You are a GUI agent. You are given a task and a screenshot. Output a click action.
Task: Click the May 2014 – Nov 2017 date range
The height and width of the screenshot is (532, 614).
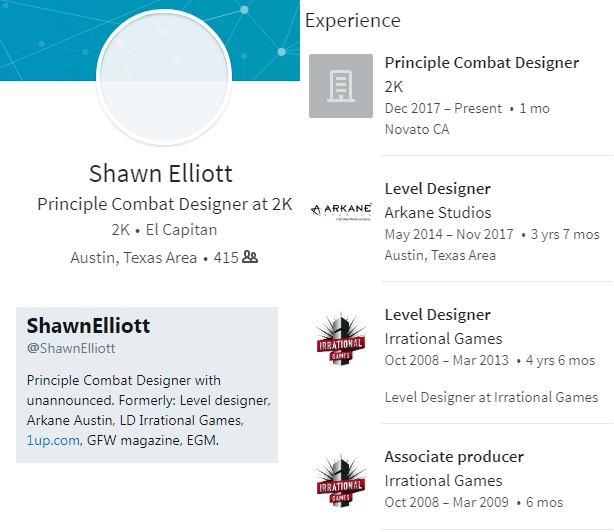449,234
